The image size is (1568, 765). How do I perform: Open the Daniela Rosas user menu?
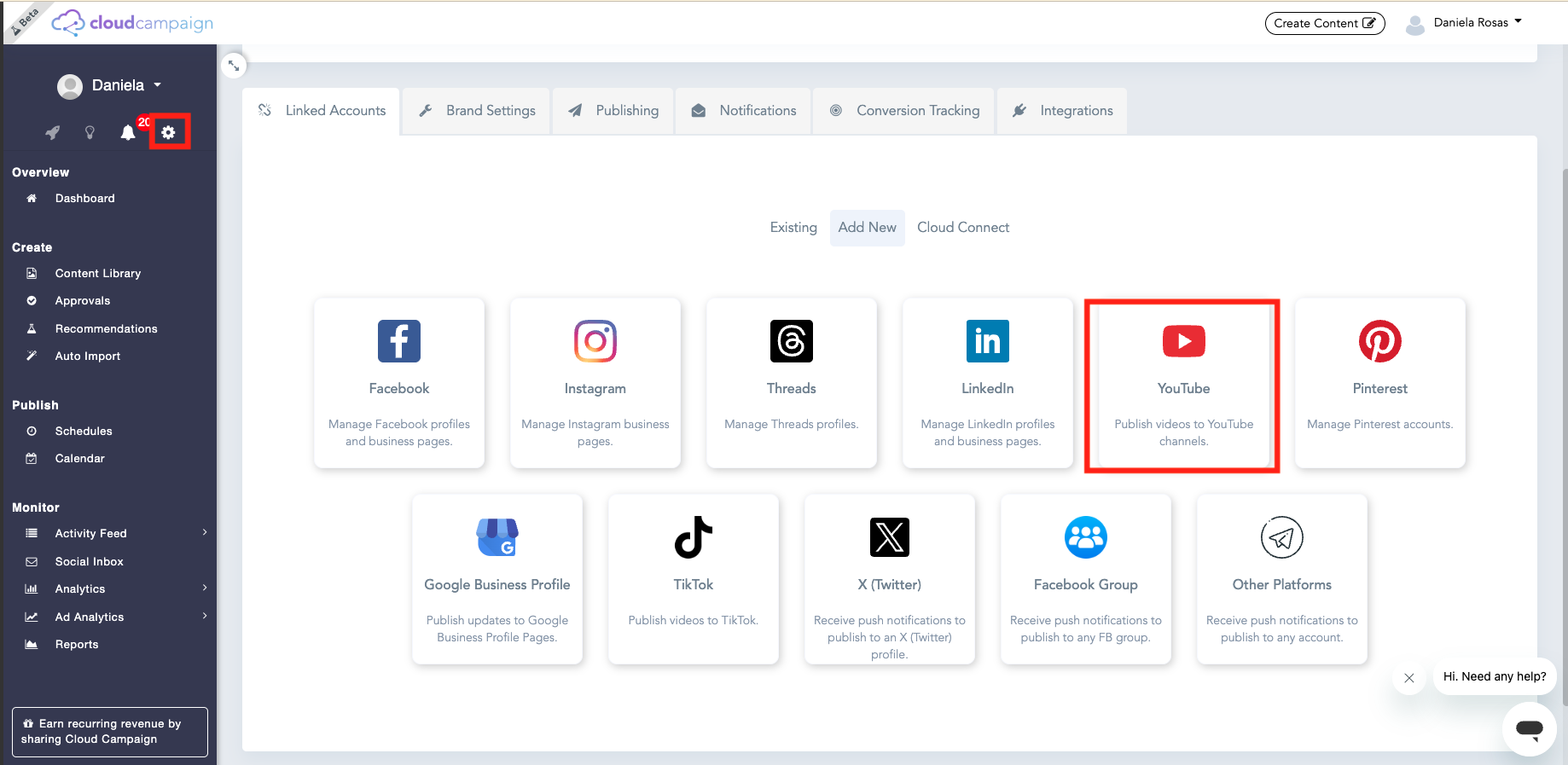[x=1478, y=22]
